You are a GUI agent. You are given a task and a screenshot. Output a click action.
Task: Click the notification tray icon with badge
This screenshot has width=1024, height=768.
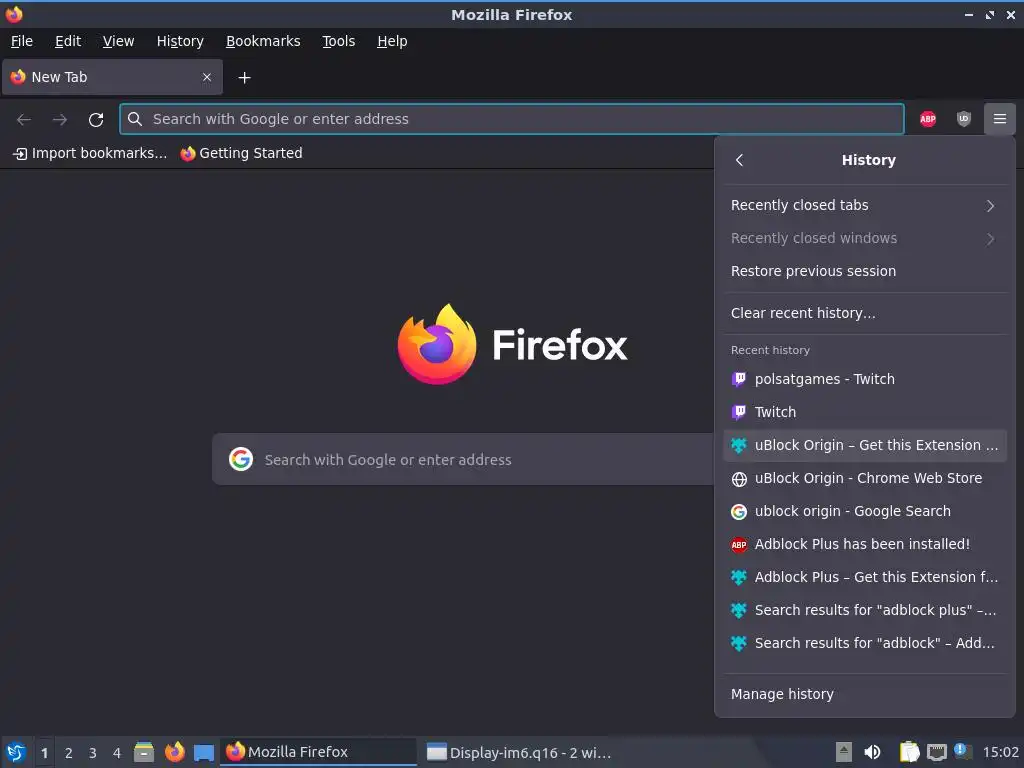(963, 751)
